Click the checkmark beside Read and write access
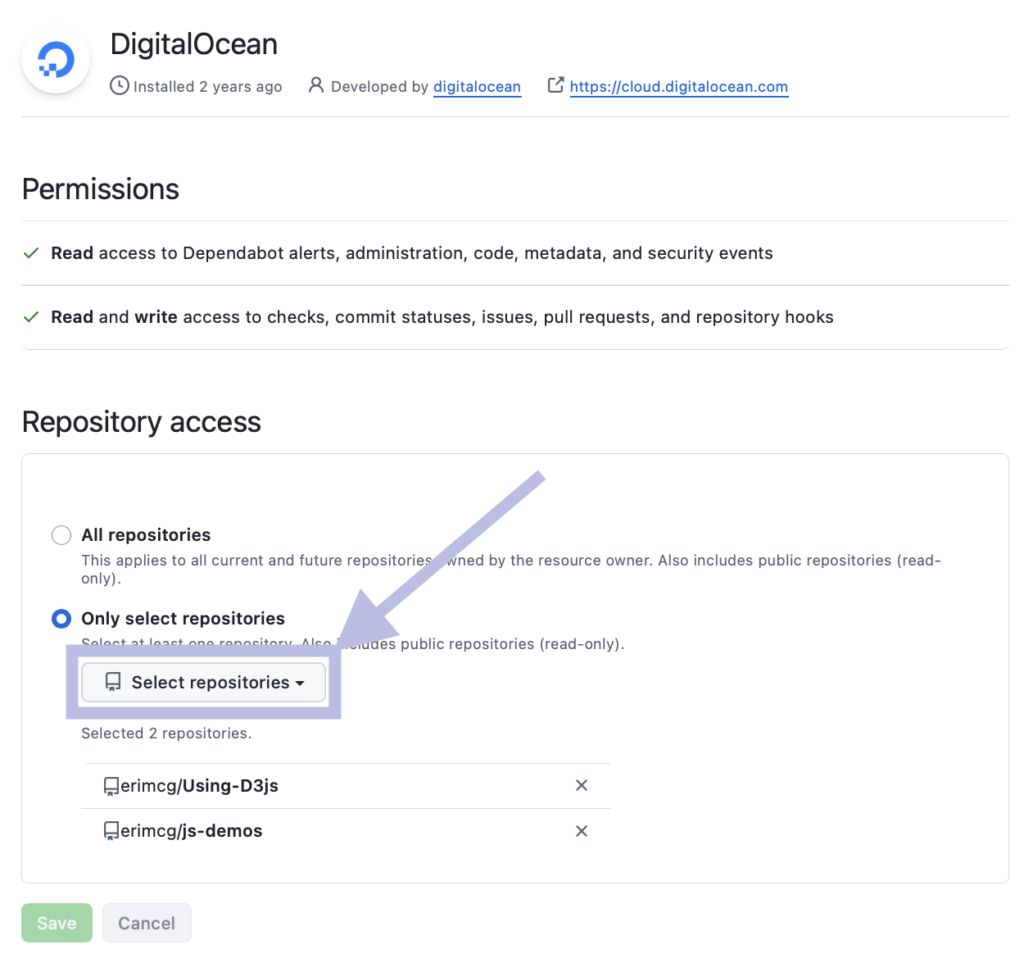This screenshot has height=972, width=1024. tap(31, 318)
